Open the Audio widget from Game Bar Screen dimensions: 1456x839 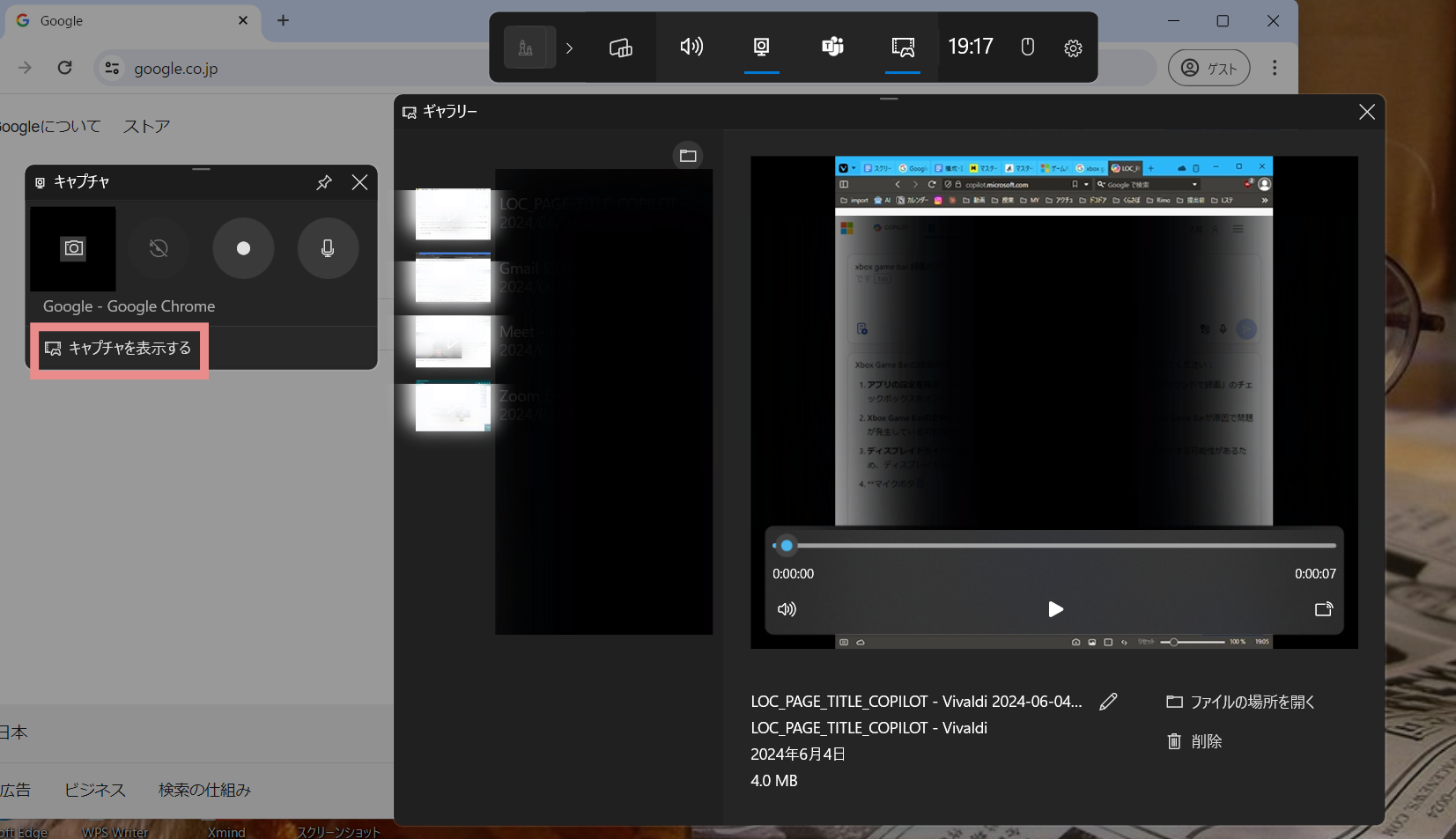[691, 47]
